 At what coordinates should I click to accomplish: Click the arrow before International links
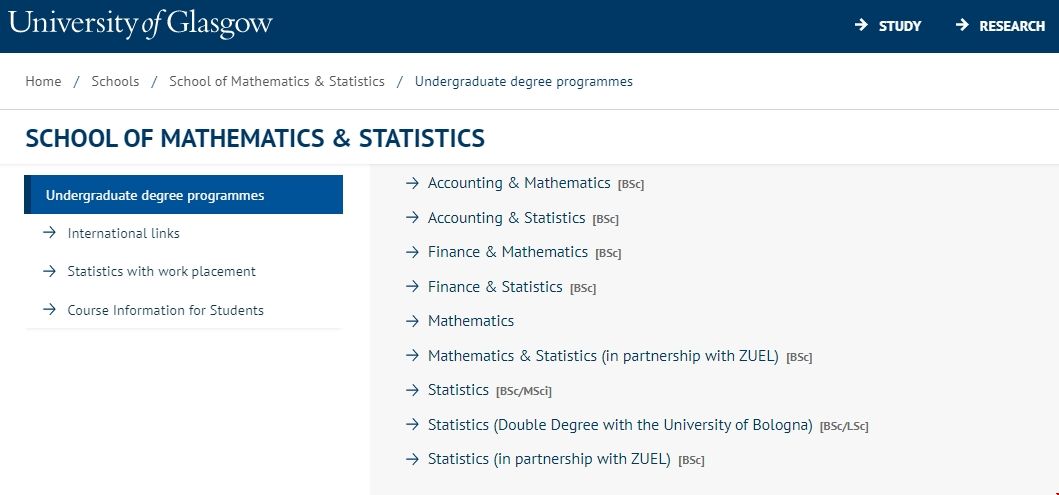(48, 233)
